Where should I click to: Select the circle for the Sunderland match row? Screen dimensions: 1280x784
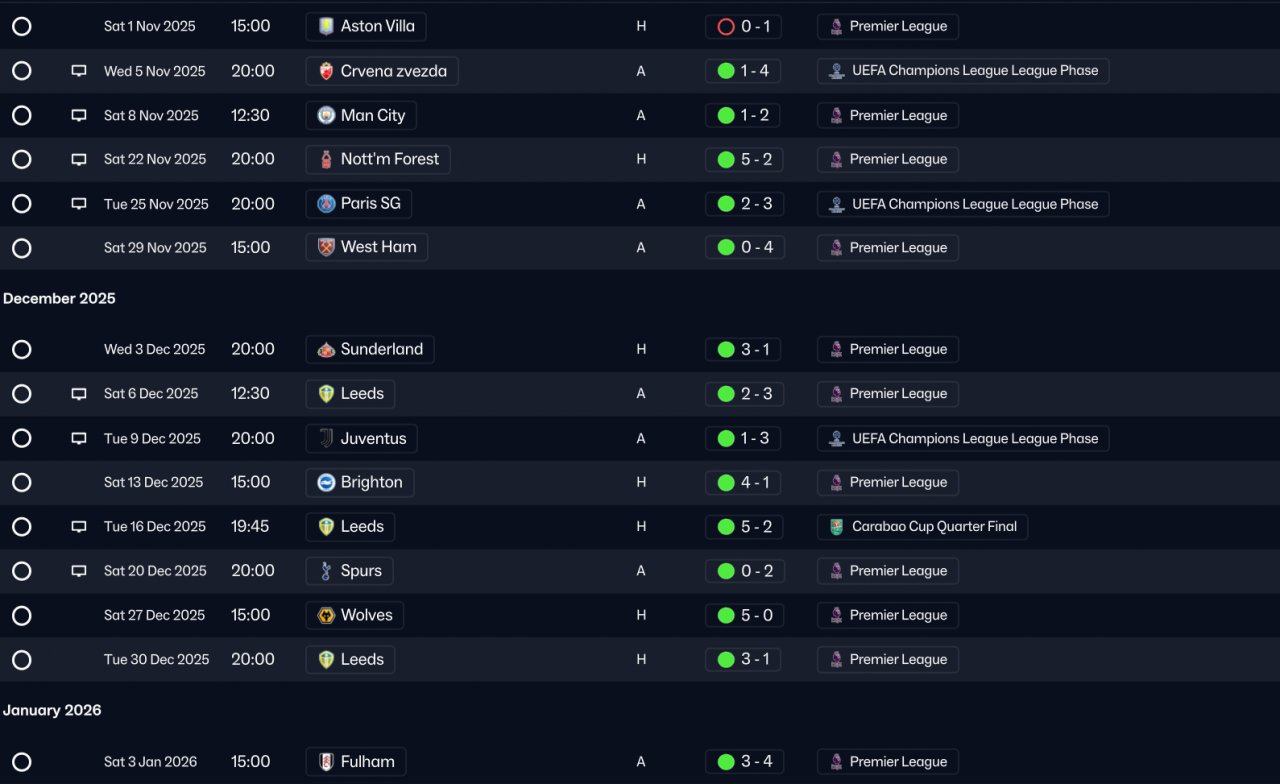click(22, 350)
